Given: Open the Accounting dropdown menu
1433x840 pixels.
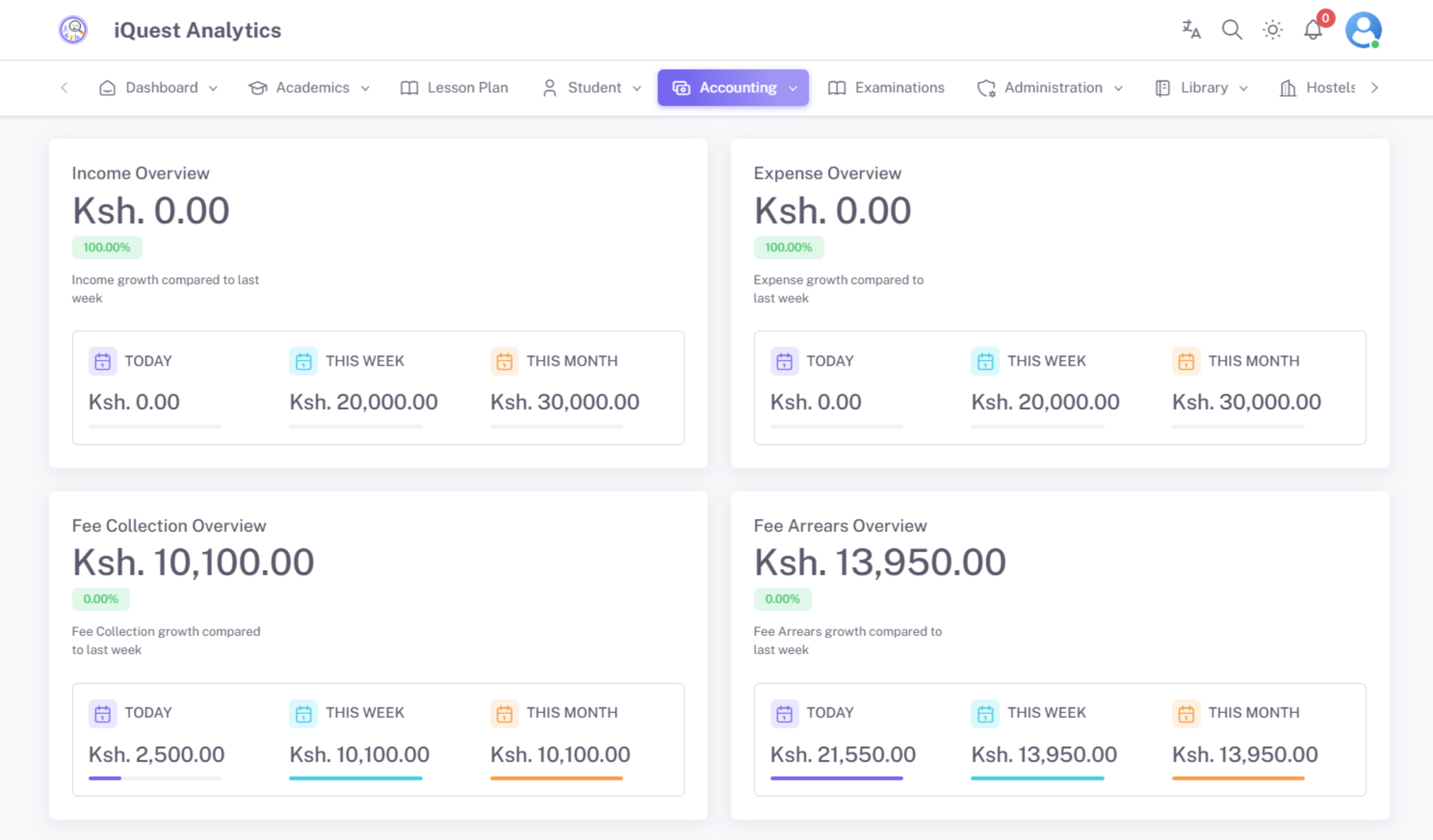Looking at the screenshot, I should [x=733, y=88].
